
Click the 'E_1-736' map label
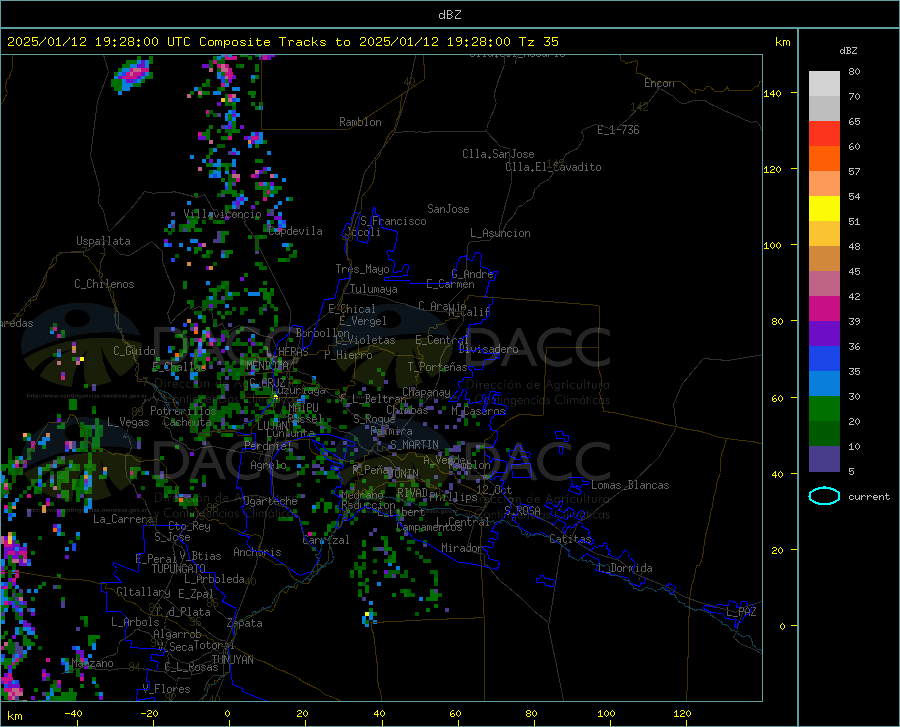pyautogui.click(x=618, y=130)
